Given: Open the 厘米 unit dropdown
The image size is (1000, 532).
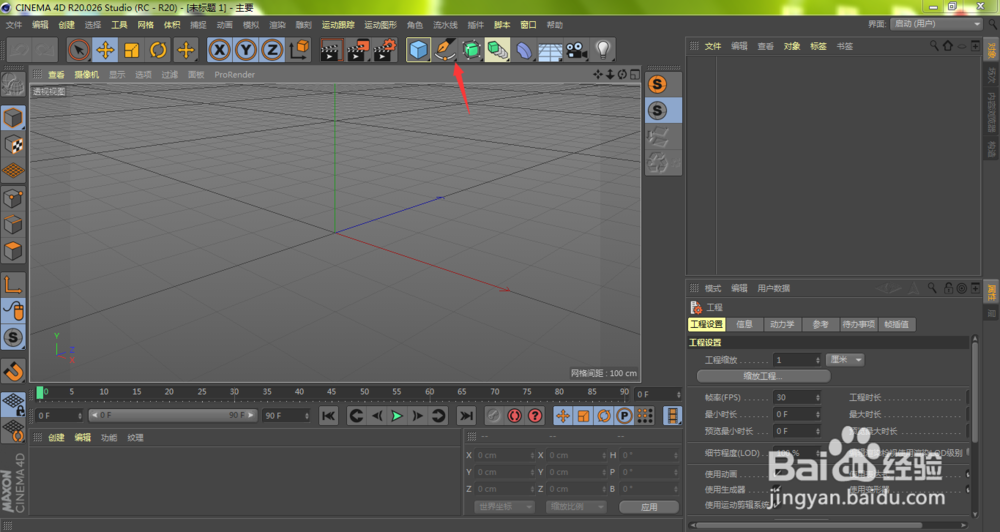Looking at the screenshot, I should click(845, 360).
